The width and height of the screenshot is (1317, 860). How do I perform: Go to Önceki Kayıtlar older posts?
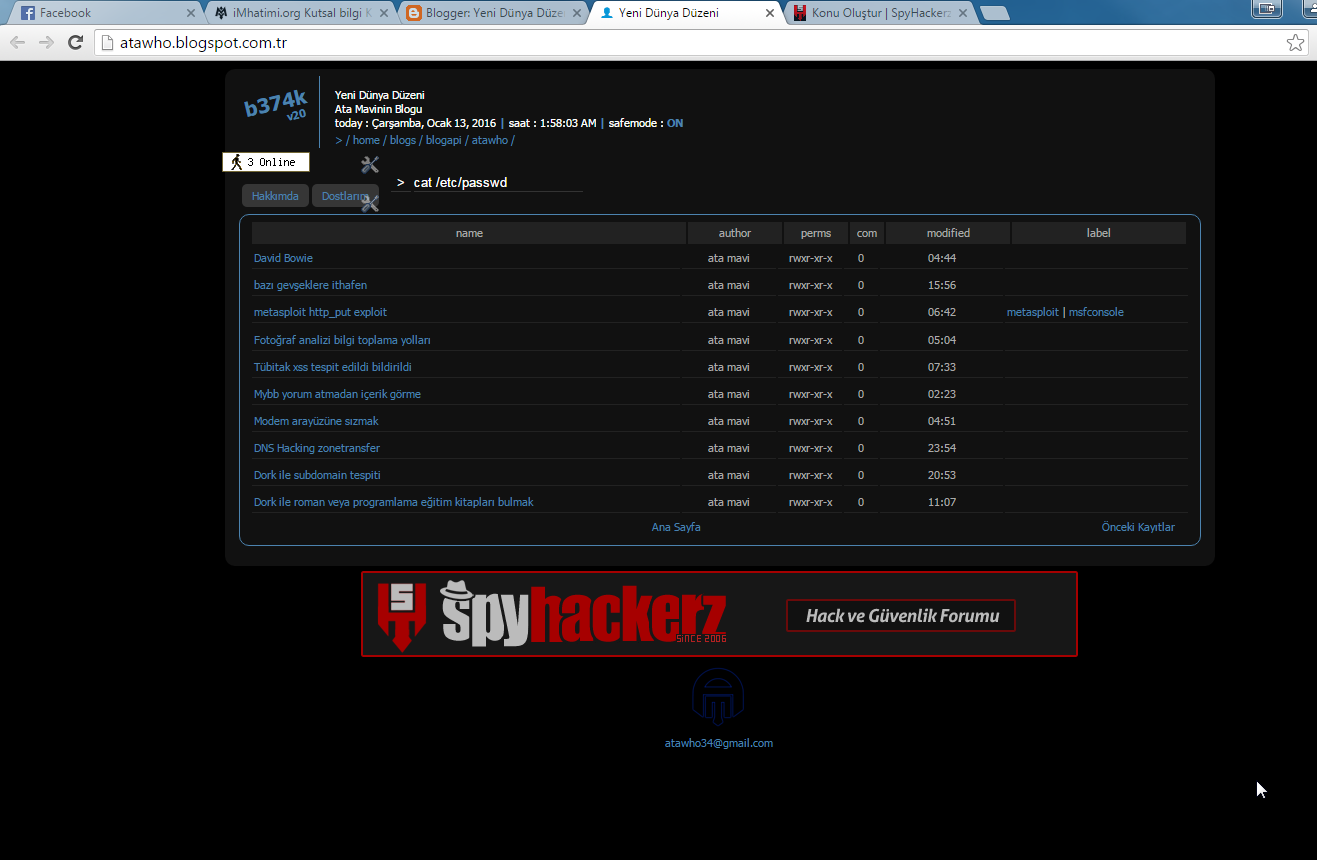1138,527
